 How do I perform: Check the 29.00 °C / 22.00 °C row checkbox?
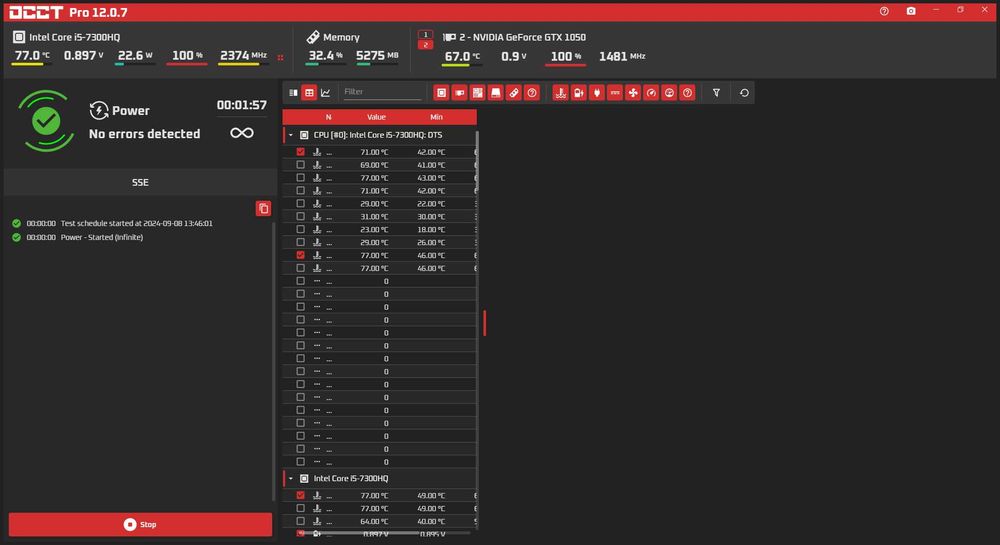click(300, 203)
